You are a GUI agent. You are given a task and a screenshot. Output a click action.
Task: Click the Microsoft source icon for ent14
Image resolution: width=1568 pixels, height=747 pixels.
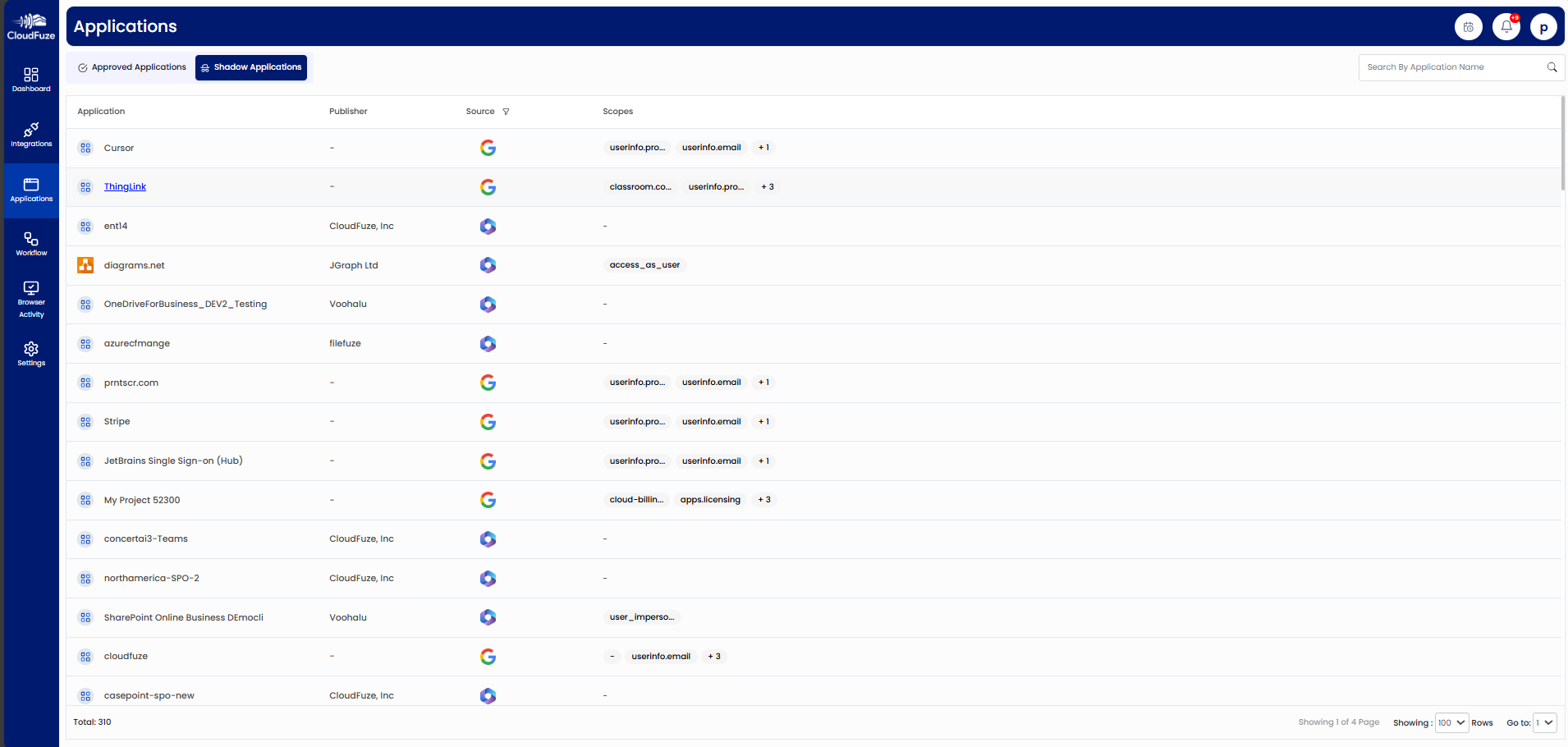click(x=488, y=226)
